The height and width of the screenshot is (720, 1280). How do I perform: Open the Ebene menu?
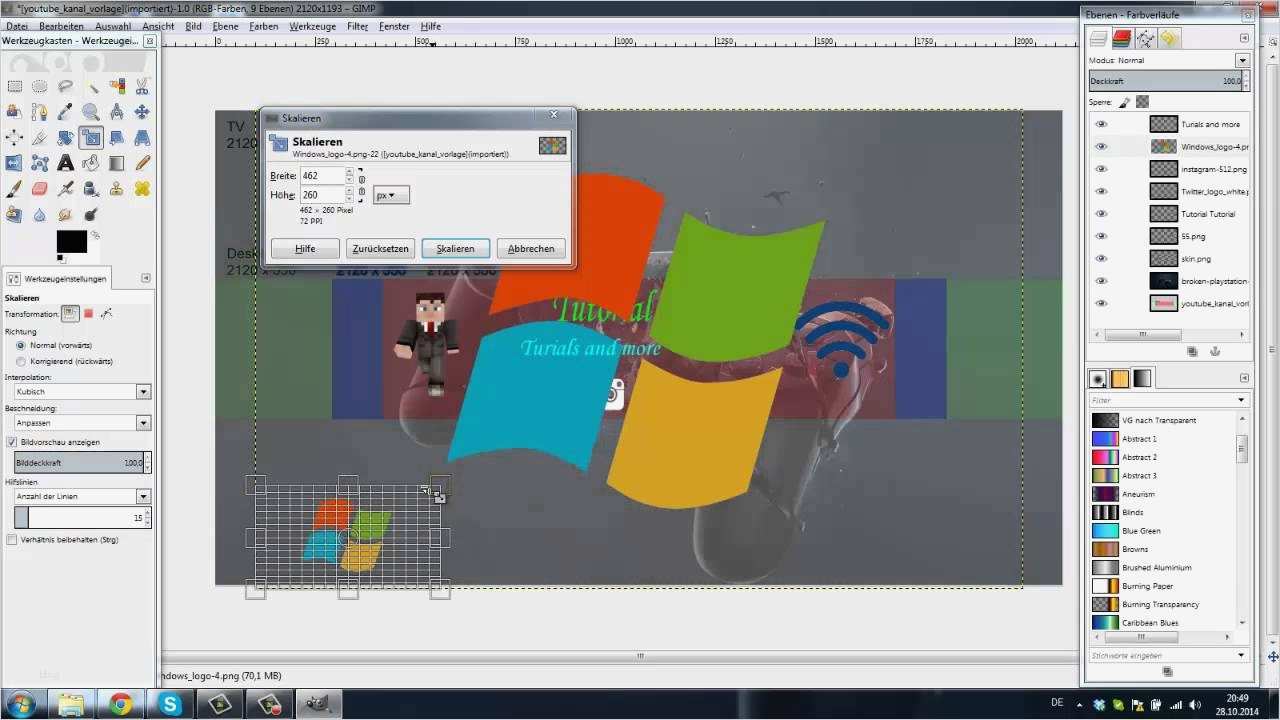click(x=225, y=26)
